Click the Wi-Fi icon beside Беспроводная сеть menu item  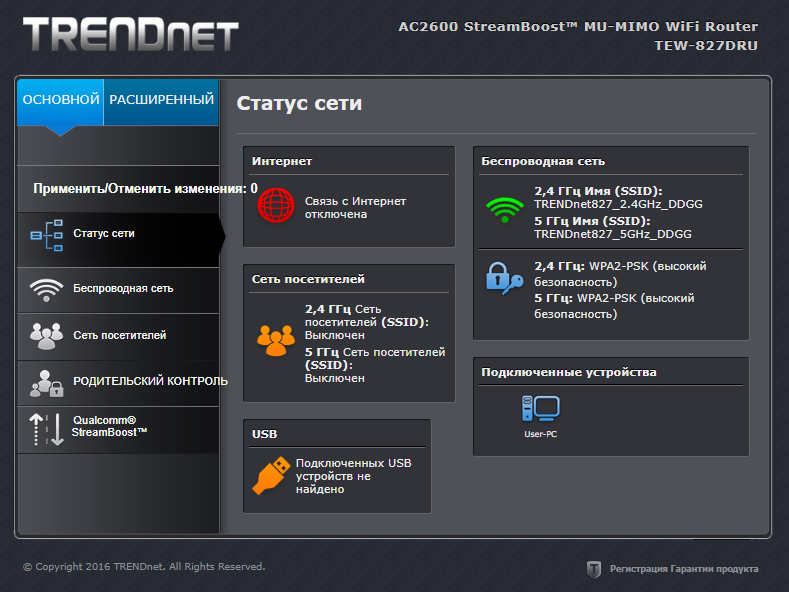click(46, 290)
